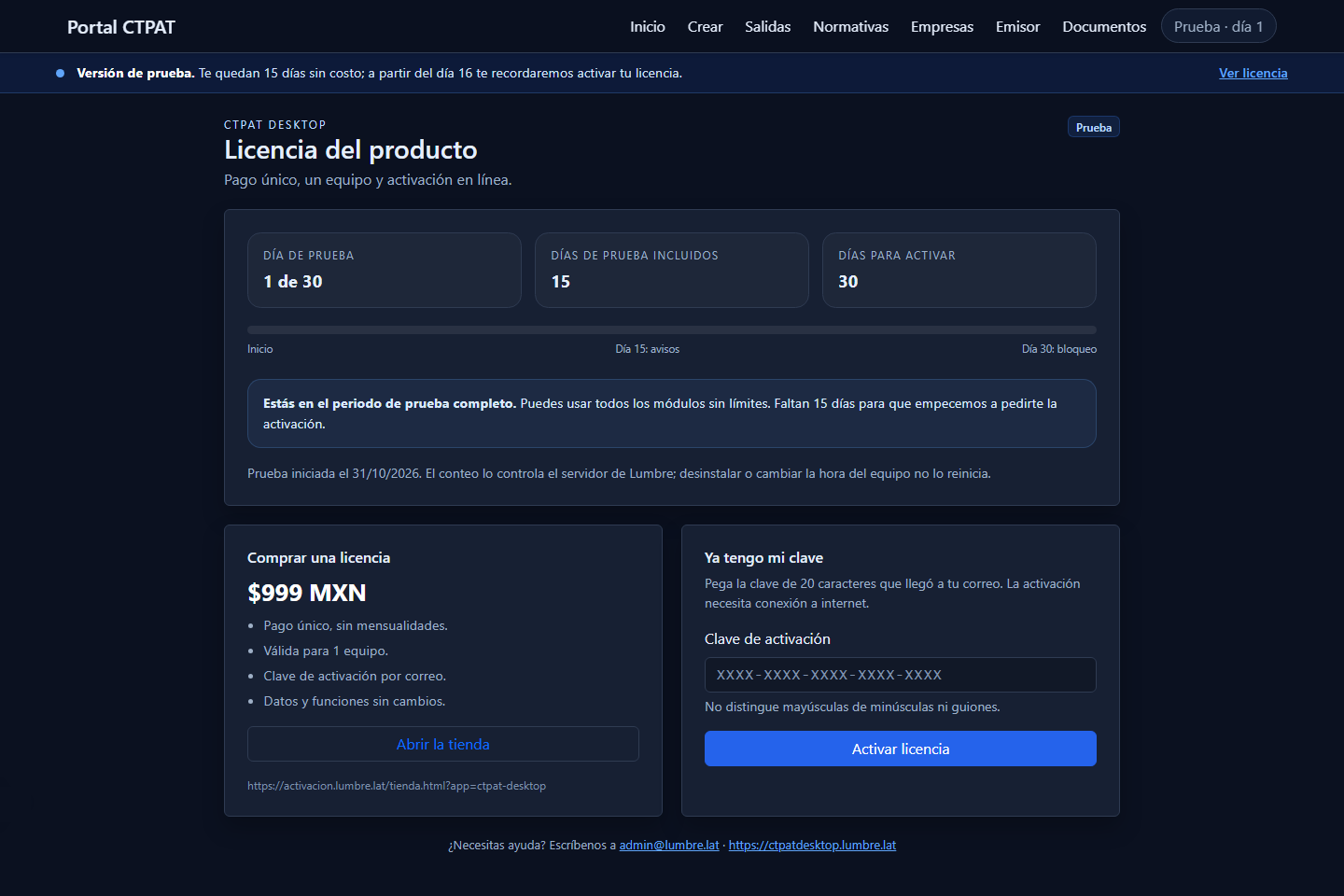This screenshot has height=896, width=1344.
Task: Click the Portal CTPAT logo title
Action: 121,27
